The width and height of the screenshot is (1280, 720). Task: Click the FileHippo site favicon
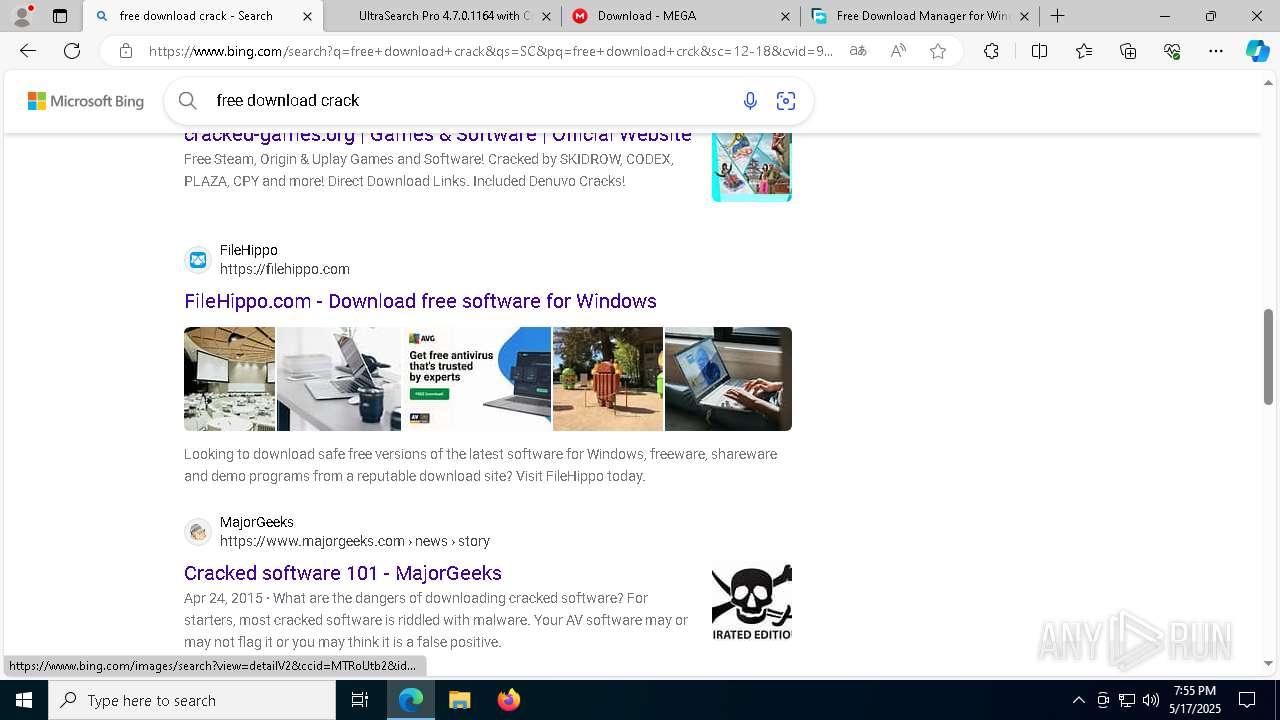(198, 260)
